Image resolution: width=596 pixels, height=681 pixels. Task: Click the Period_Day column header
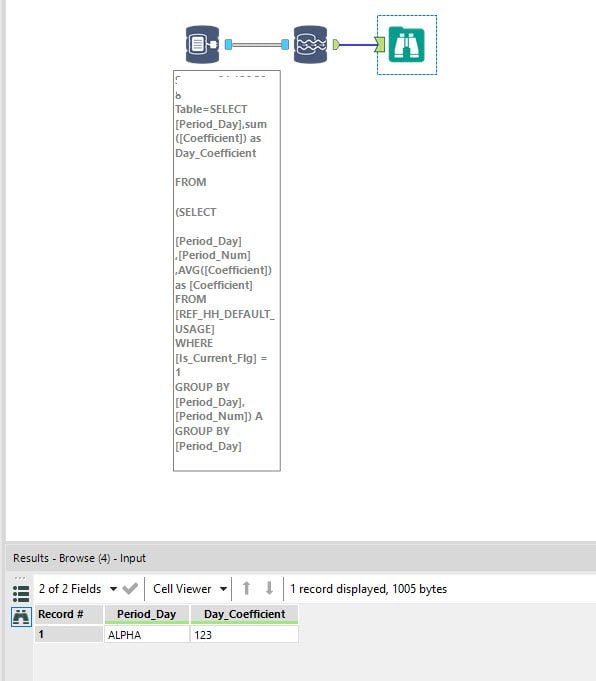click(146, 614)
